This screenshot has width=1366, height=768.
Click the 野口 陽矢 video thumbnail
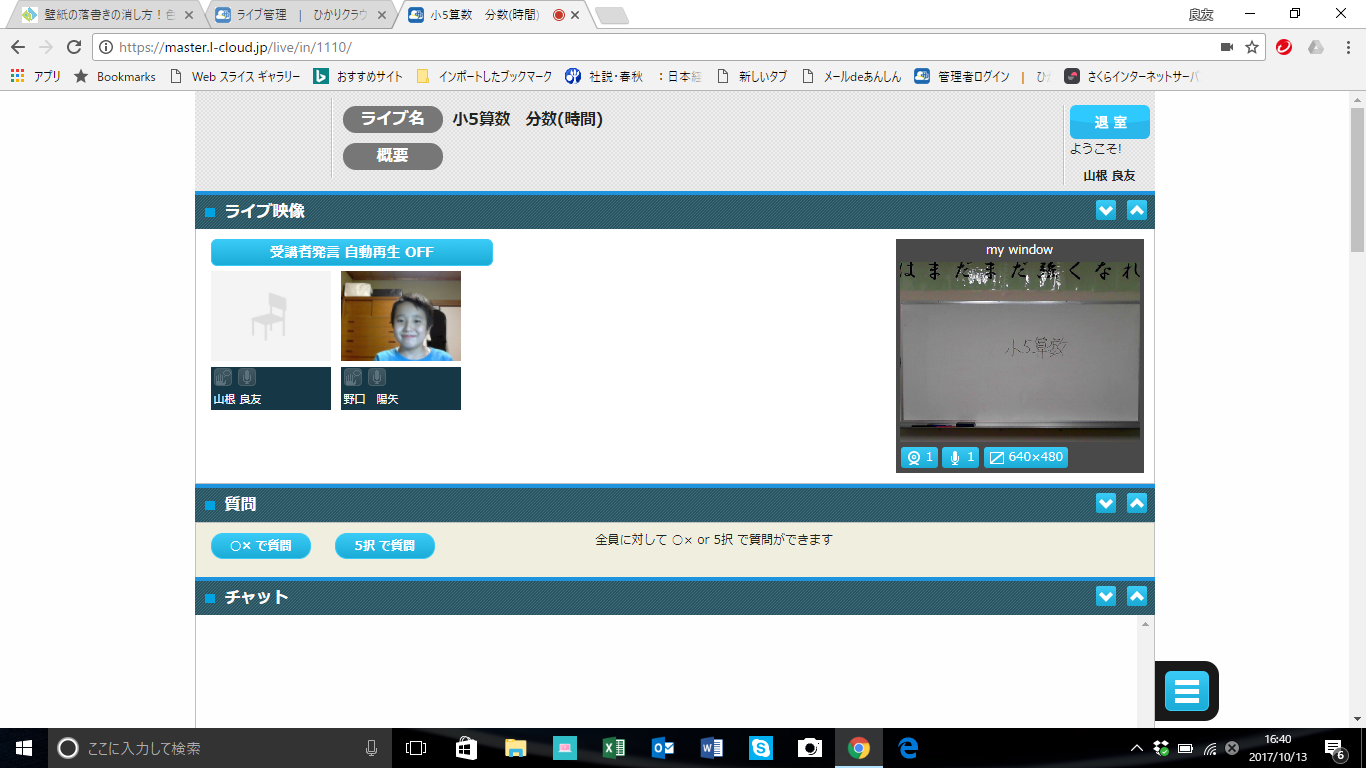point(401,316)
